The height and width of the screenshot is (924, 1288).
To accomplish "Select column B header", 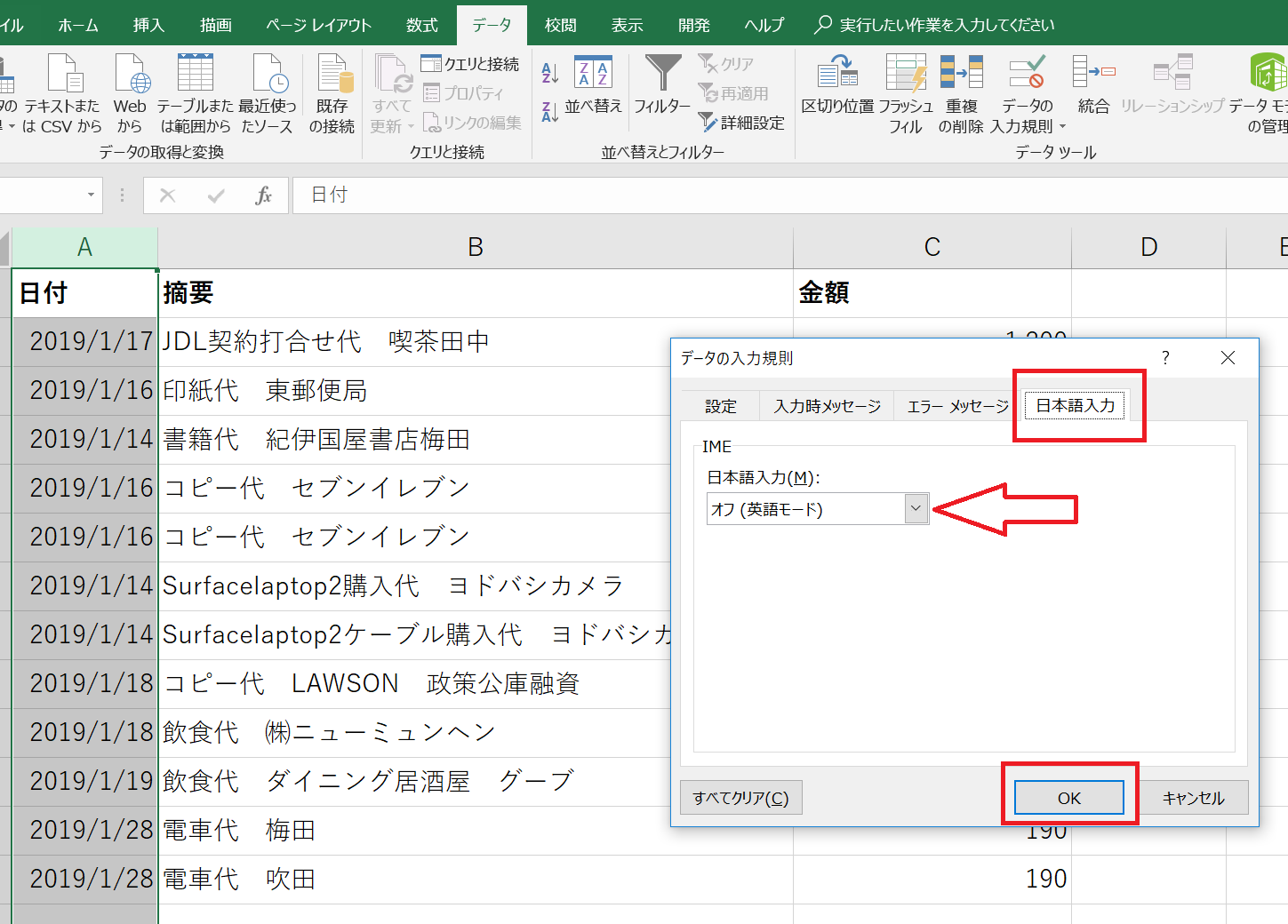I will (x=476, y=247).
